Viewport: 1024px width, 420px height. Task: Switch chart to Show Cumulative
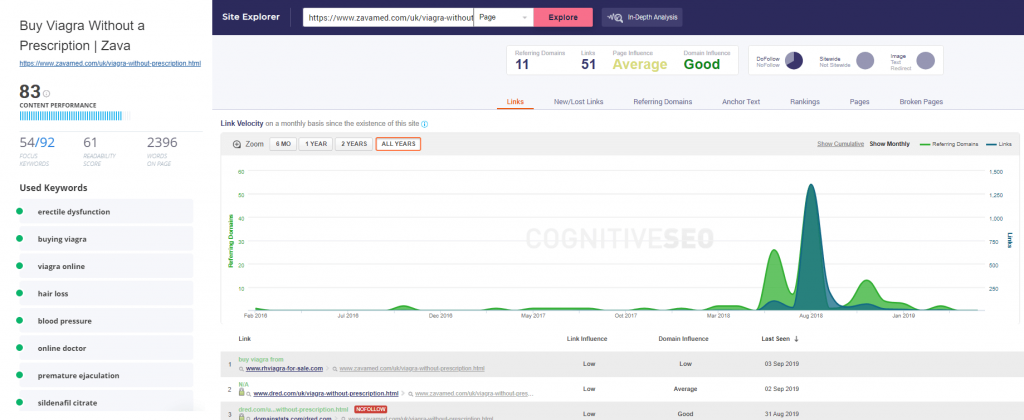click(x=840, y=144)
